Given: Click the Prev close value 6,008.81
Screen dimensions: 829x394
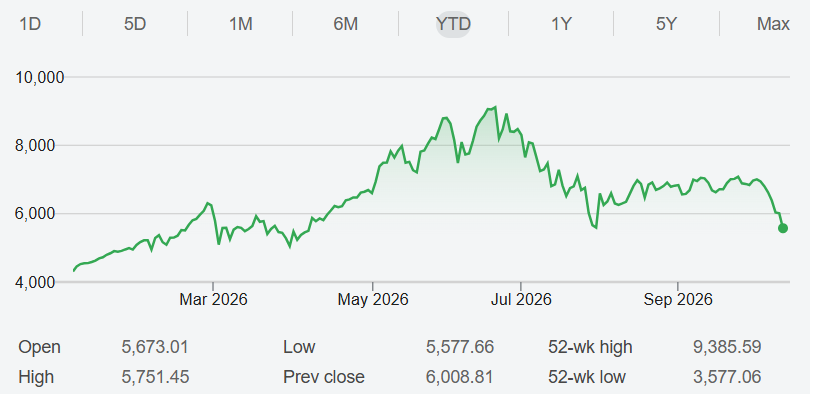Looking at the screenshot, I should click(x=459, y=377).
